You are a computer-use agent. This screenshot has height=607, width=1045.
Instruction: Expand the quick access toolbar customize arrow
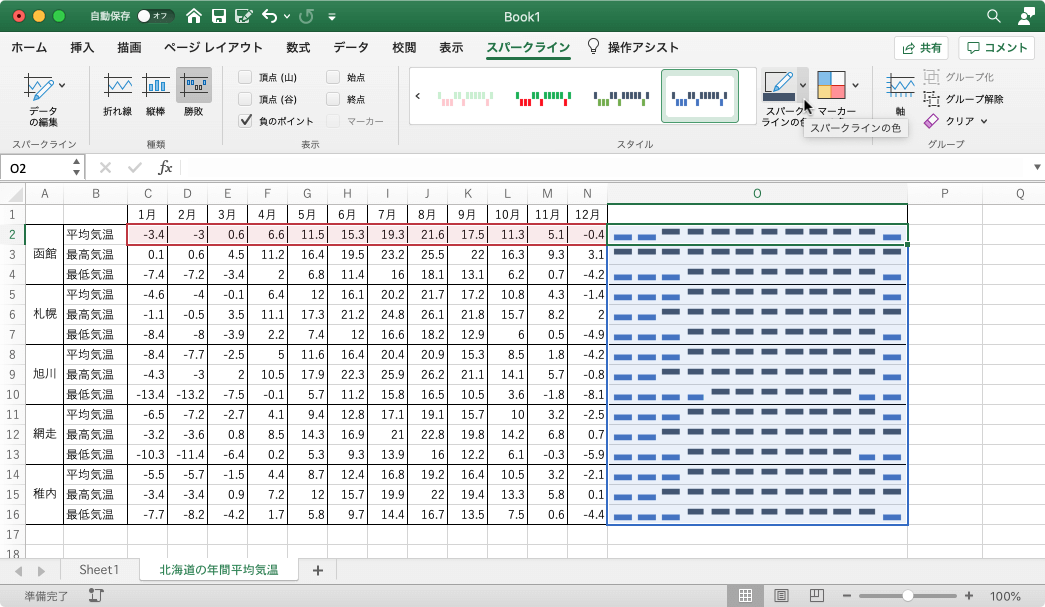coord(332,17)
